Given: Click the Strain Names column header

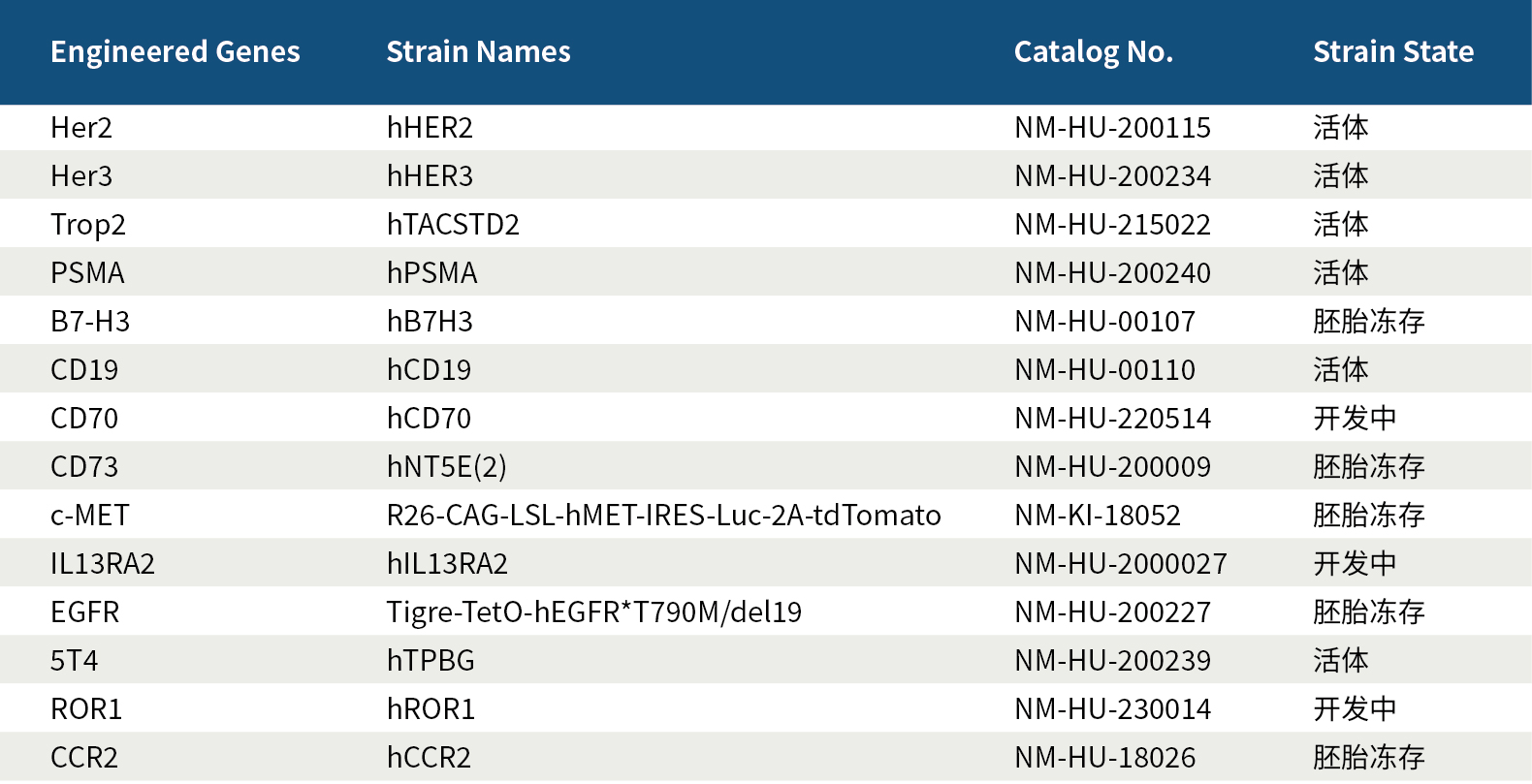Looking at the screenshot, I should click(478, 52).
